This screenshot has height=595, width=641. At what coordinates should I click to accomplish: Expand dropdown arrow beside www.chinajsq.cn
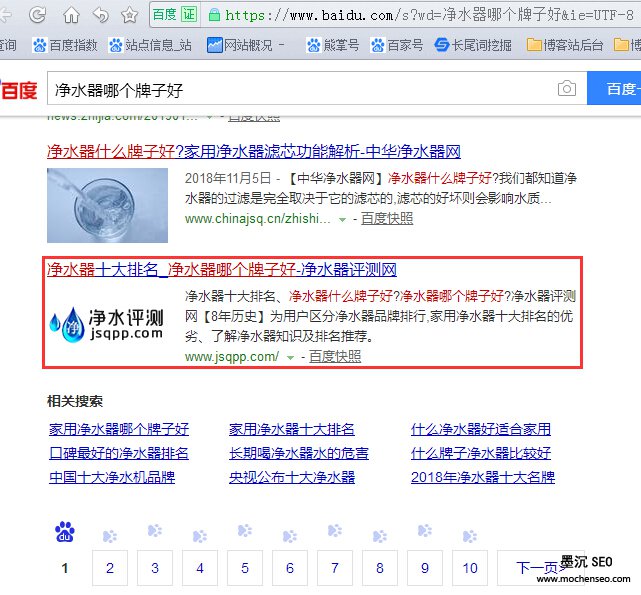342,220
